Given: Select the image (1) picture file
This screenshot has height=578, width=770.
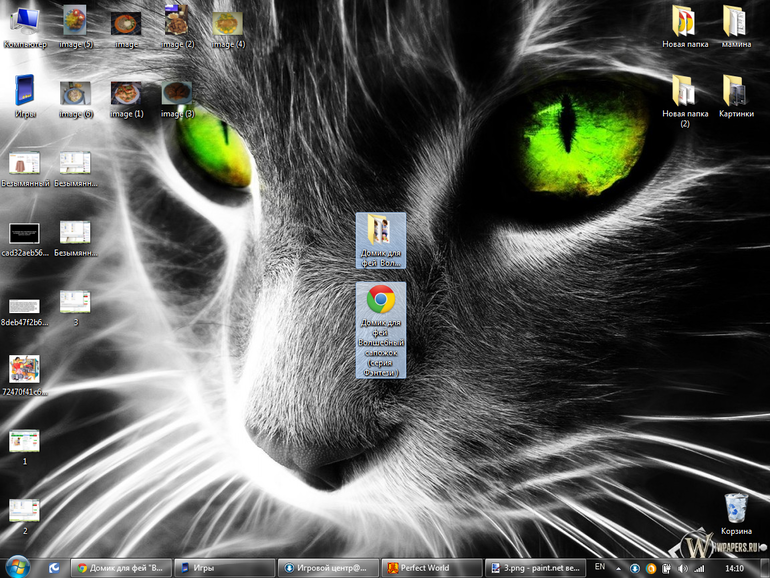Looking at the screenshot, I should pyautogui.click(x=126, y=100).
